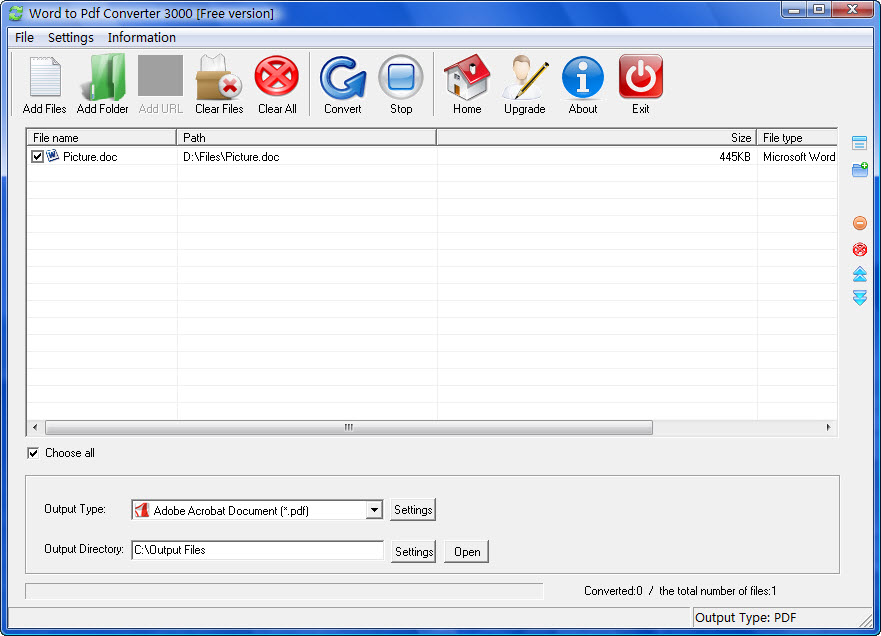881x636 pixels.
Task: Click the Word icon beside Picture.doc
Action: click(x=52, y=156)
